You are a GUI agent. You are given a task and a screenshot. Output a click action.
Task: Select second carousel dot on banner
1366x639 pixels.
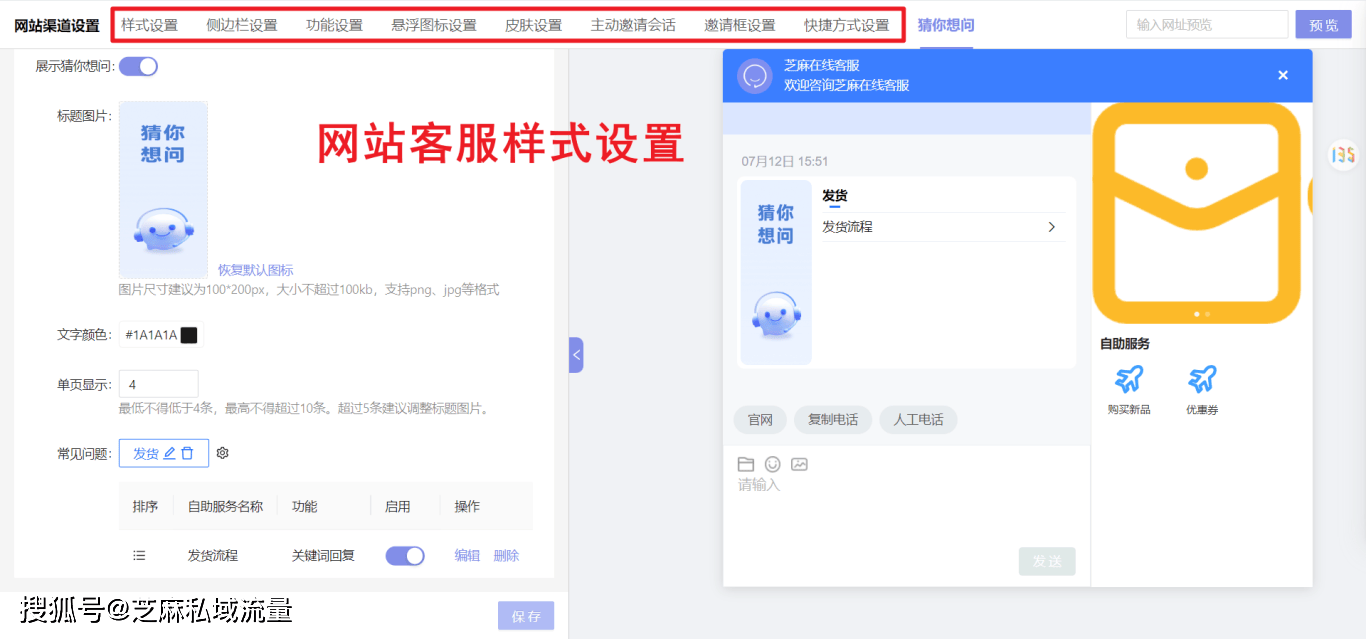[1207, 314]
